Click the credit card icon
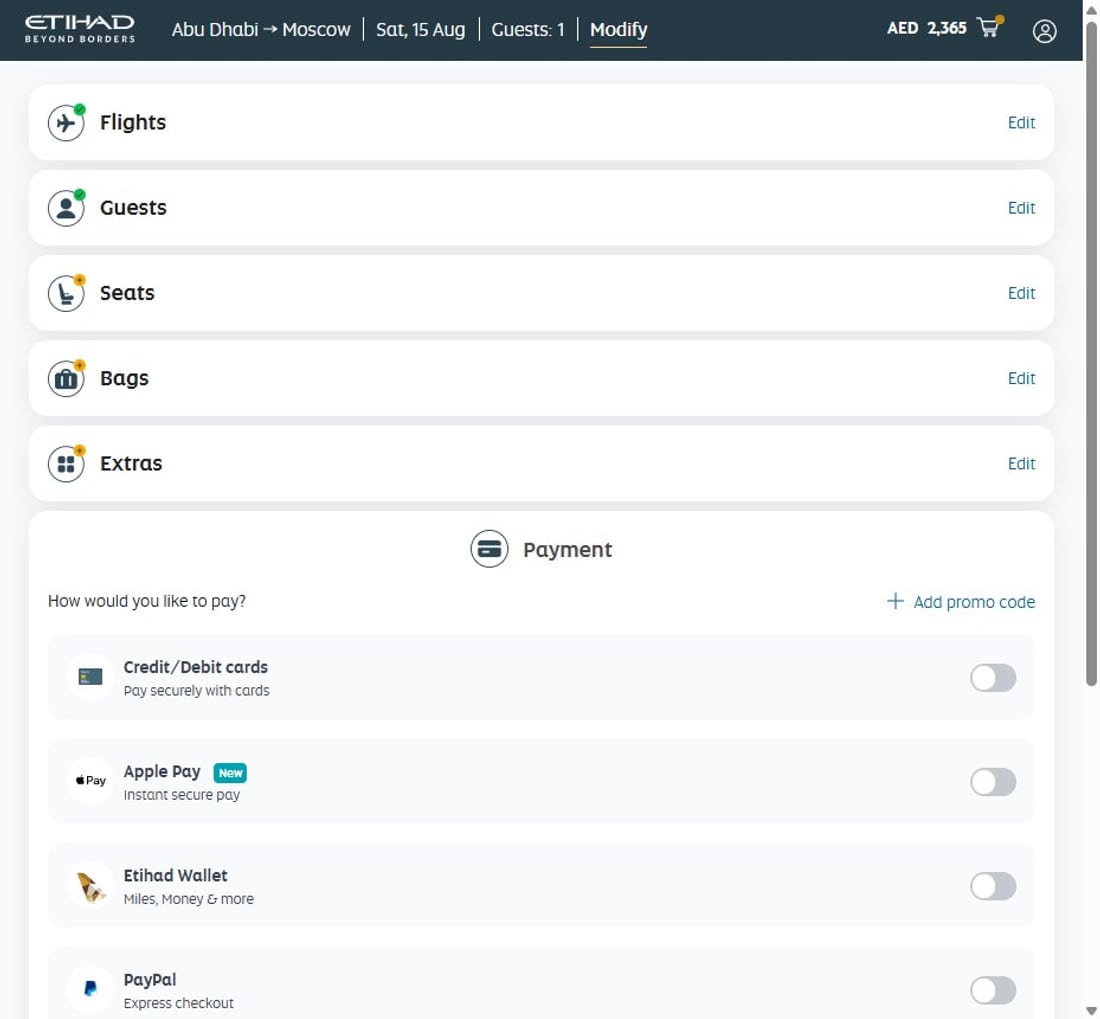 coord(90,677)
